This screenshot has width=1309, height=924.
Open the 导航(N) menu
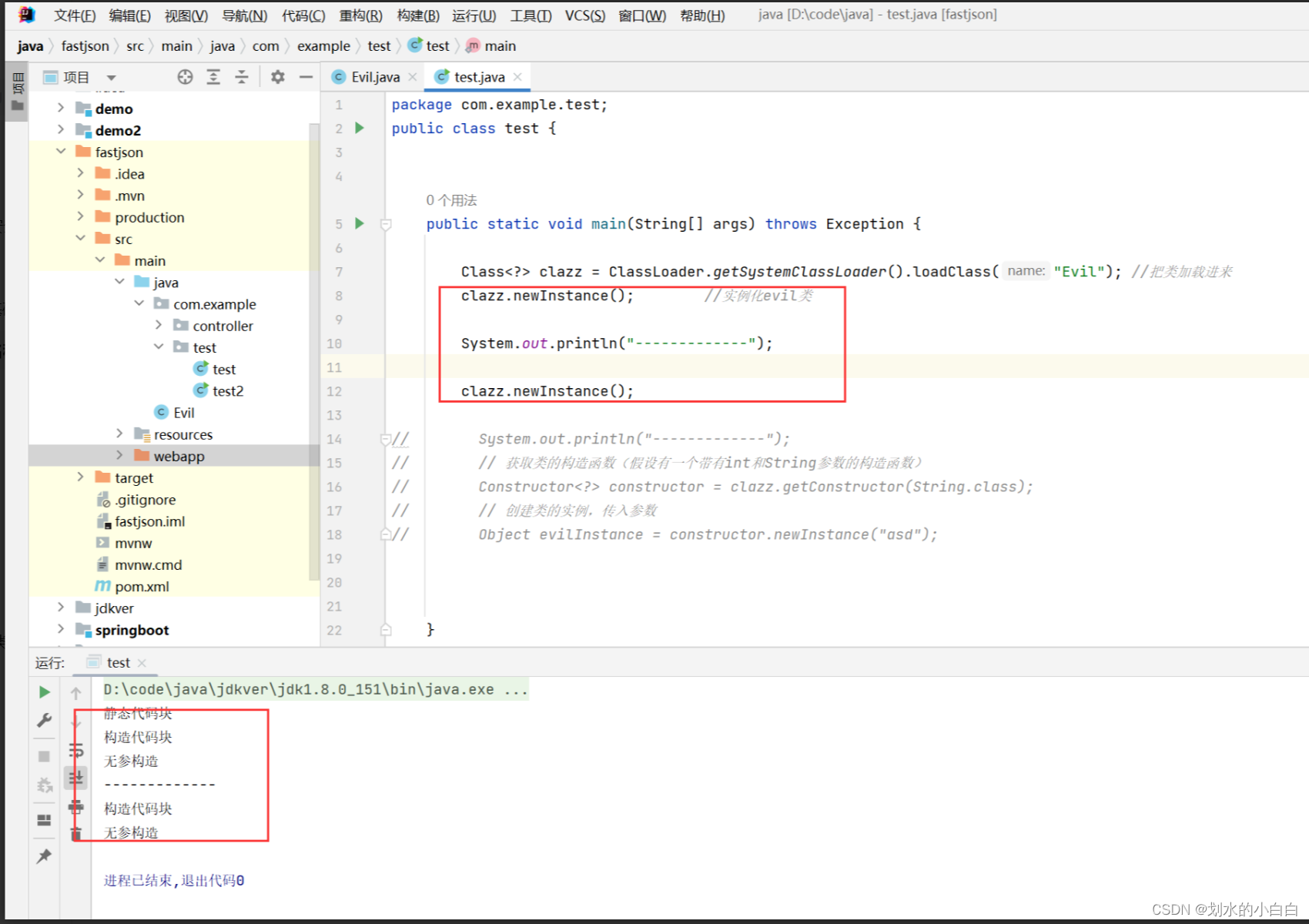click(x=244, y=15)
